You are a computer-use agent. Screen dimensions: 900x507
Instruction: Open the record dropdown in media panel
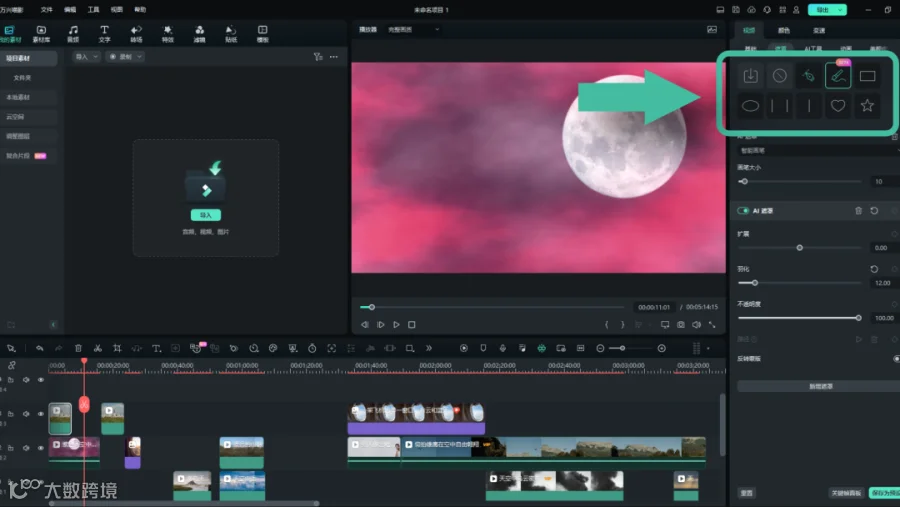point(125,57)
